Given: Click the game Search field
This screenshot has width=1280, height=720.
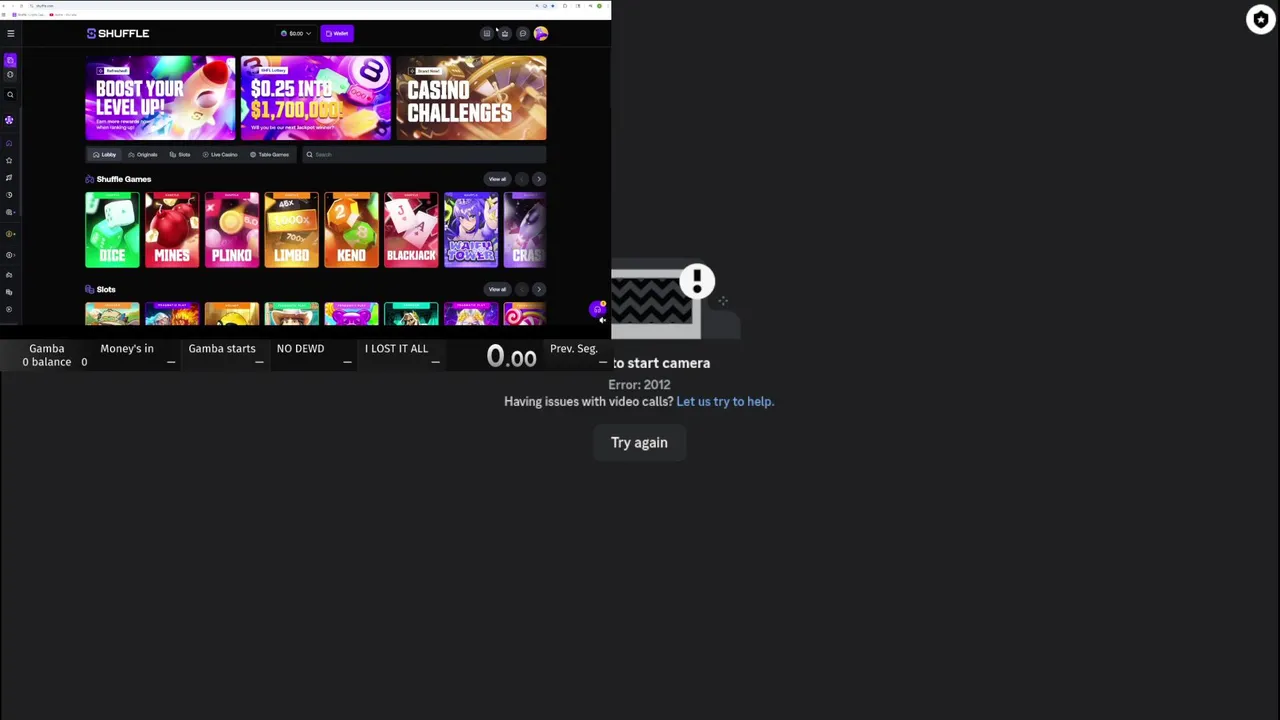Looking at the screenshot, I should pos(424,154).
